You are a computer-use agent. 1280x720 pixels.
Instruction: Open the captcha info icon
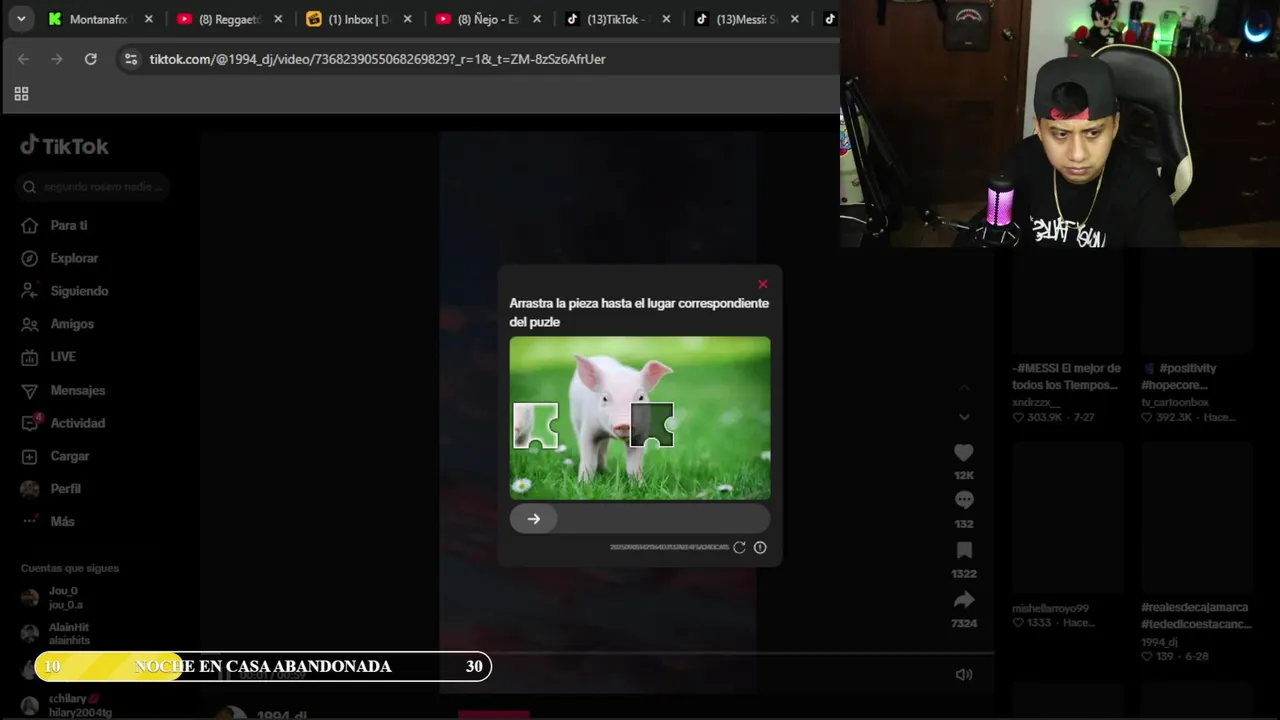tap(760, 547)
